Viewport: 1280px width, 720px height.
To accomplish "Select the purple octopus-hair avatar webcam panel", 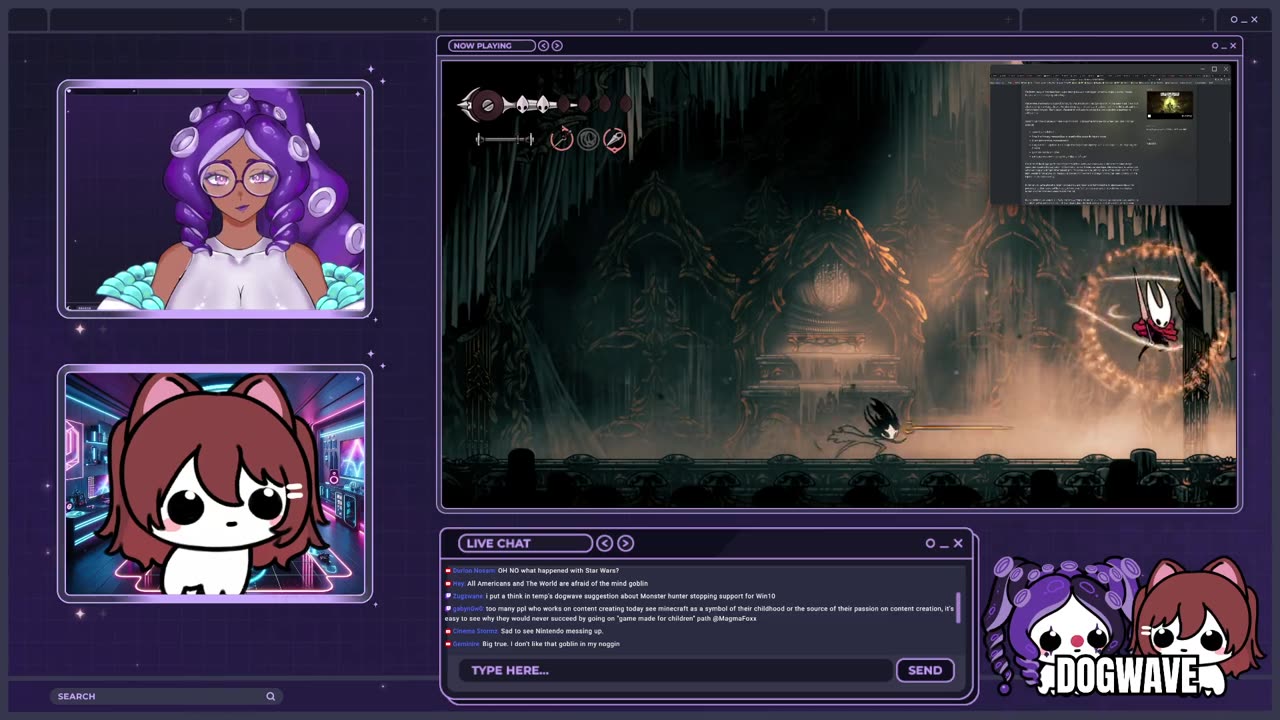I will click(x=215, y=200).
